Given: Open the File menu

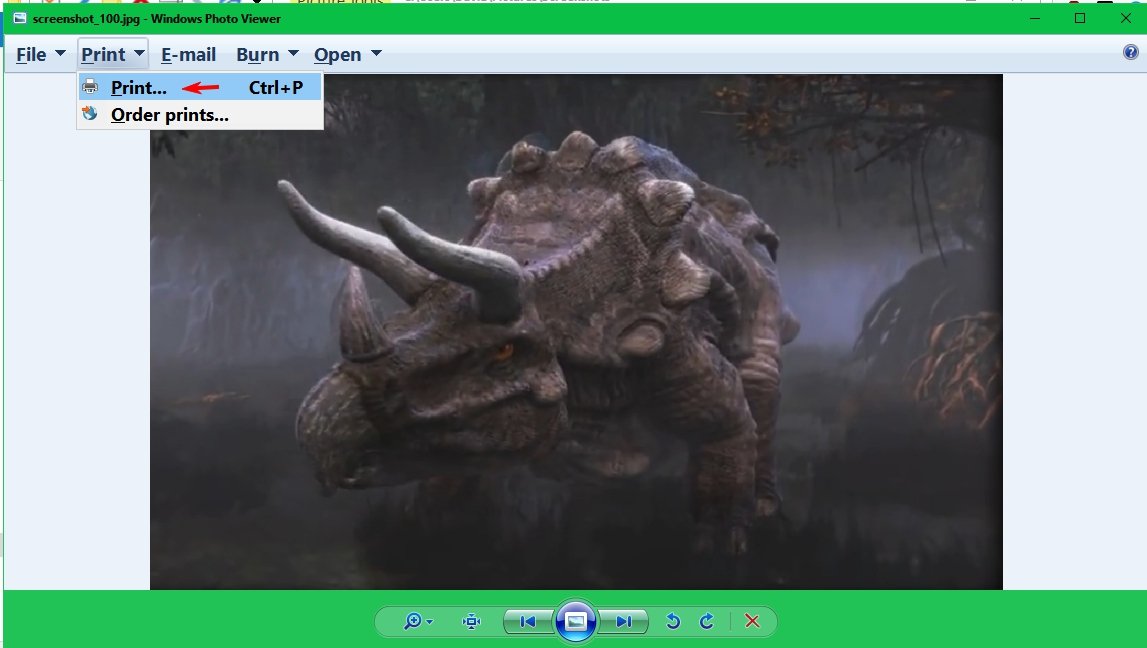Looking at the screenshot, I should [31, 55].
